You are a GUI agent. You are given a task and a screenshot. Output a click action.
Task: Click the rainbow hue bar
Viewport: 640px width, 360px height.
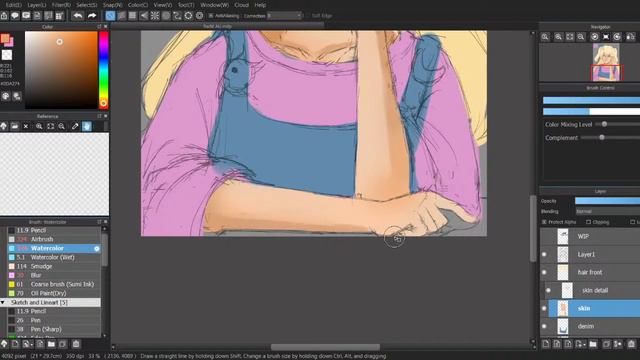(104, 70)
